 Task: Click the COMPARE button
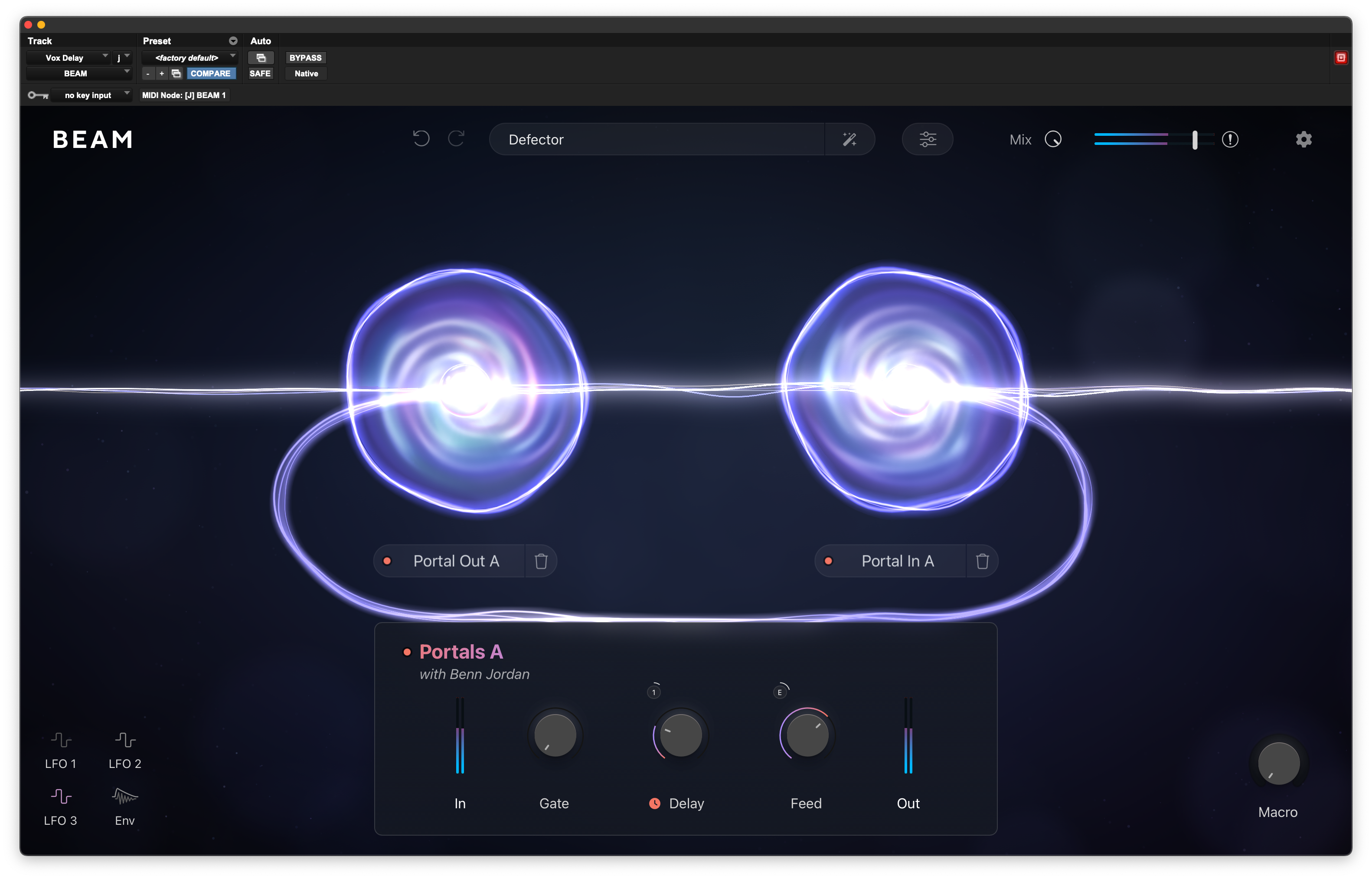pyautogui.click(x=210, y=74)
